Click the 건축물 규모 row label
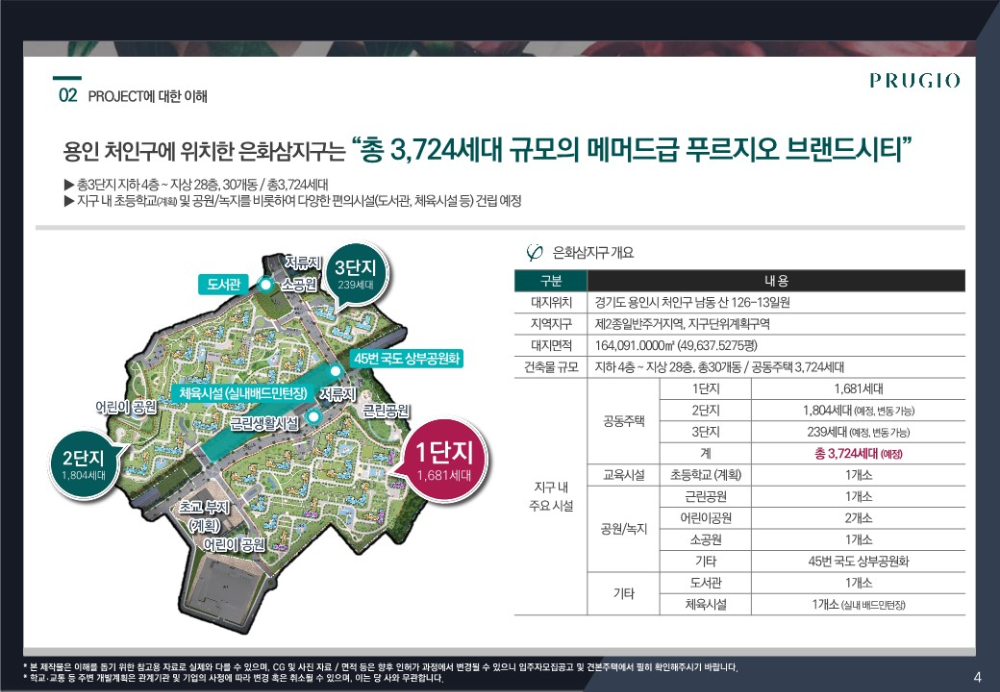Image resolution: width=1000 pixels, height=692 pixels. [551, 367]
